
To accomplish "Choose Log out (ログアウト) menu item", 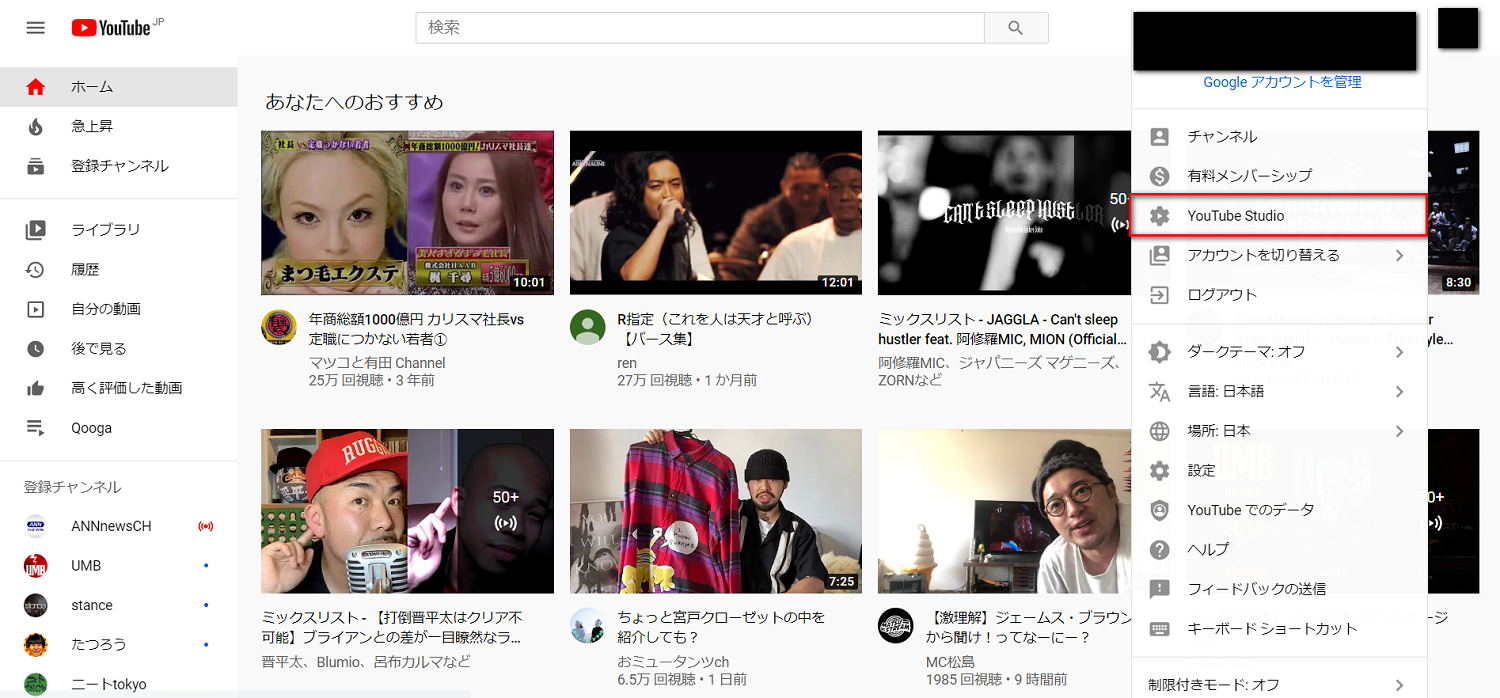I will (1222, 295).
